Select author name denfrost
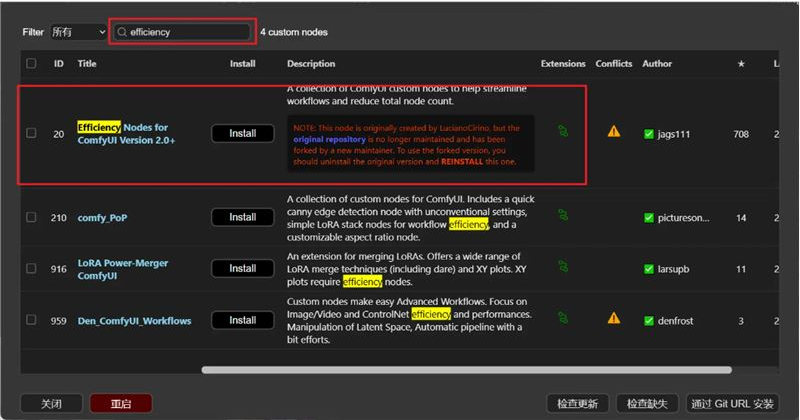Screen dimensions: 800x420 675,320
